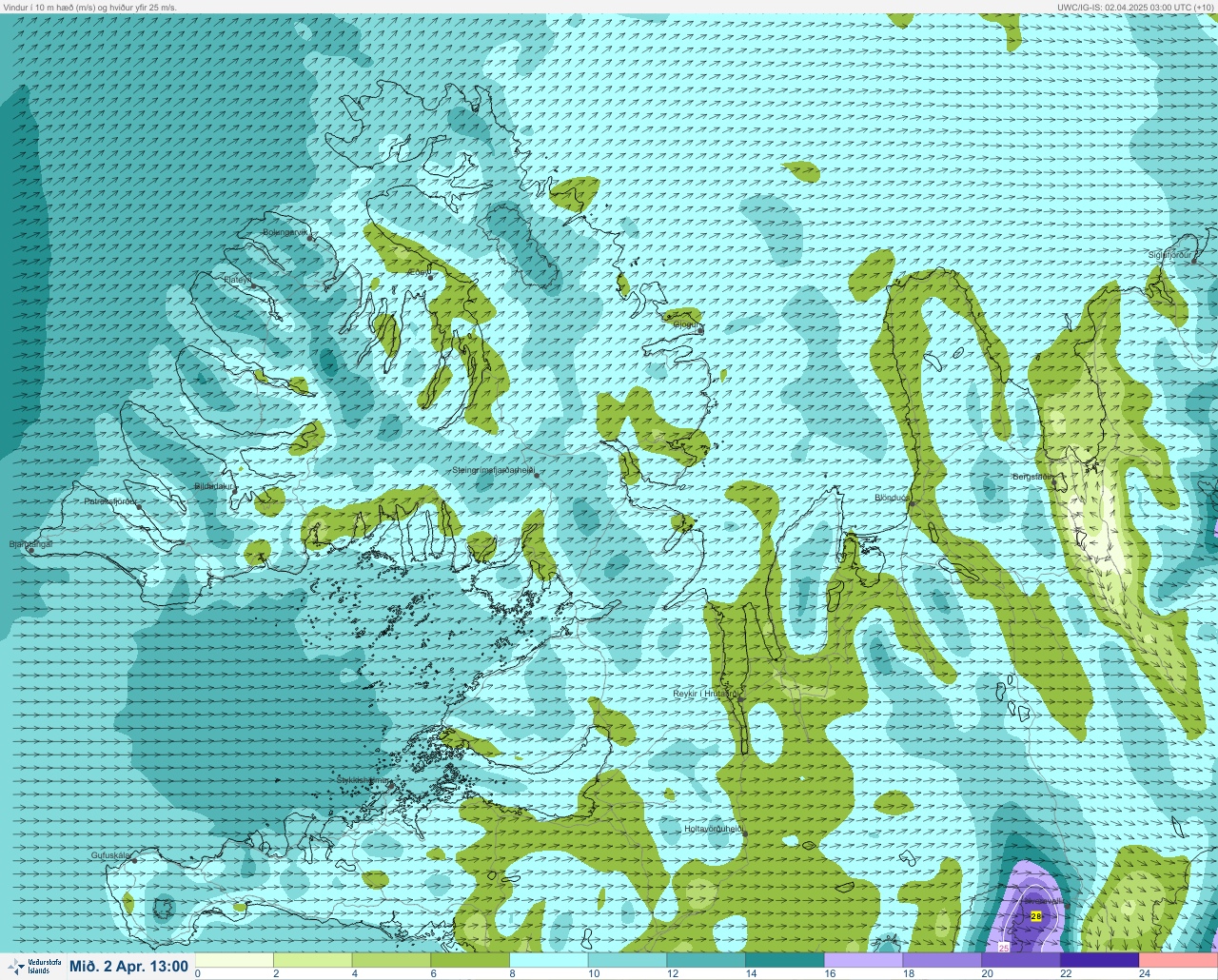Click the Bolungarvík station label

point(285,231)
